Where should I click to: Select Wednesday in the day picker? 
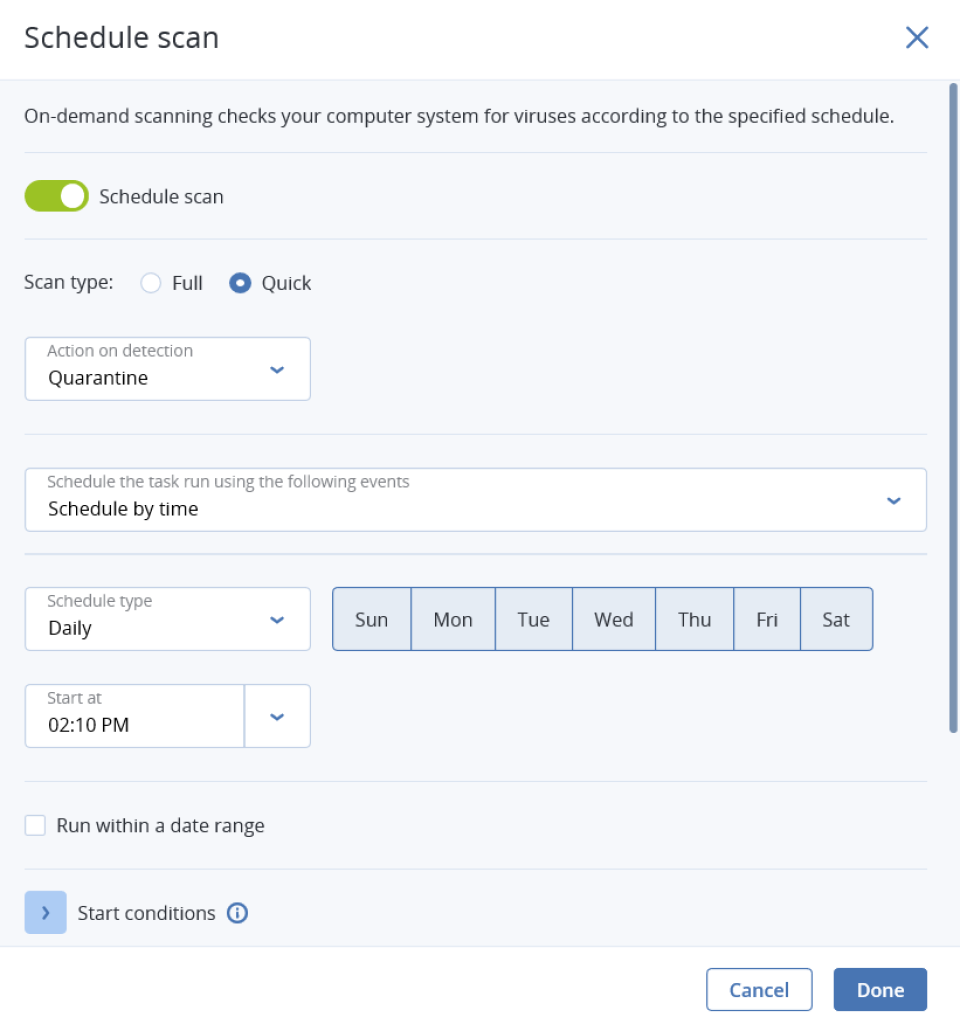click(x=613, y=618)
